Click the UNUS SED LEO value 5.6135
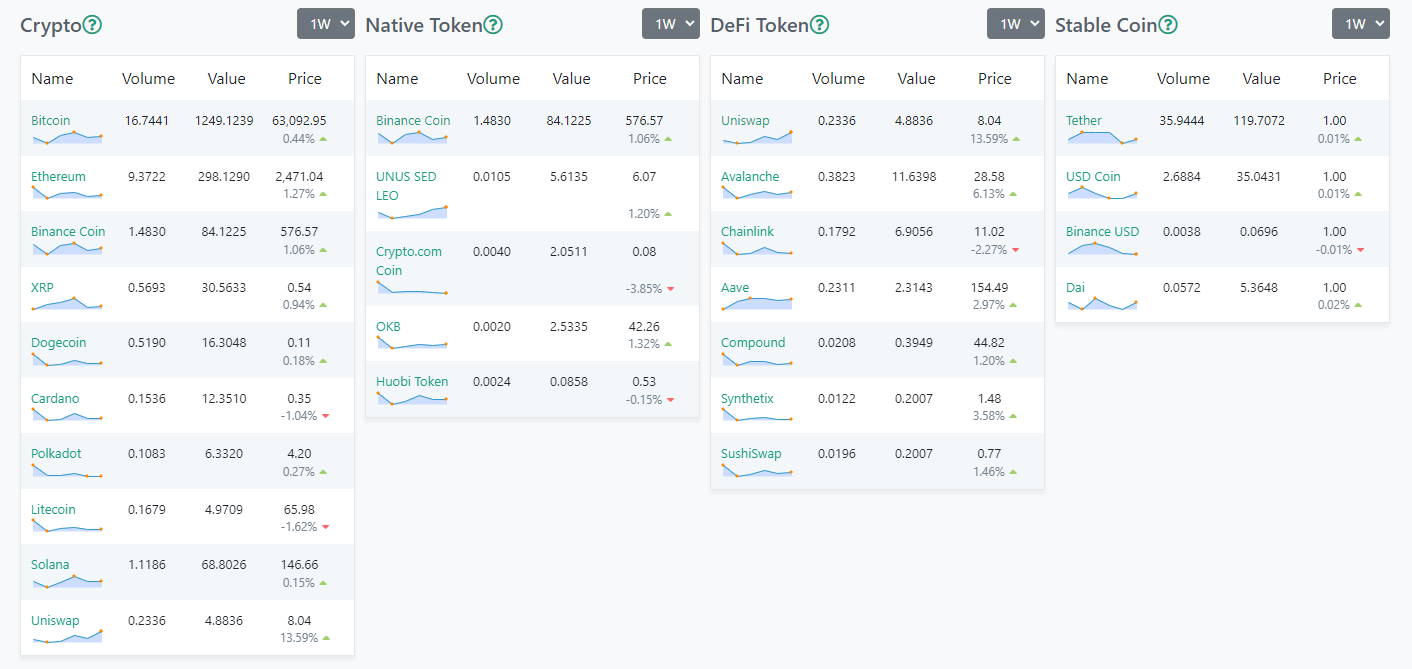This screenshot has height=669, width=1412. [x=569, y=176]
